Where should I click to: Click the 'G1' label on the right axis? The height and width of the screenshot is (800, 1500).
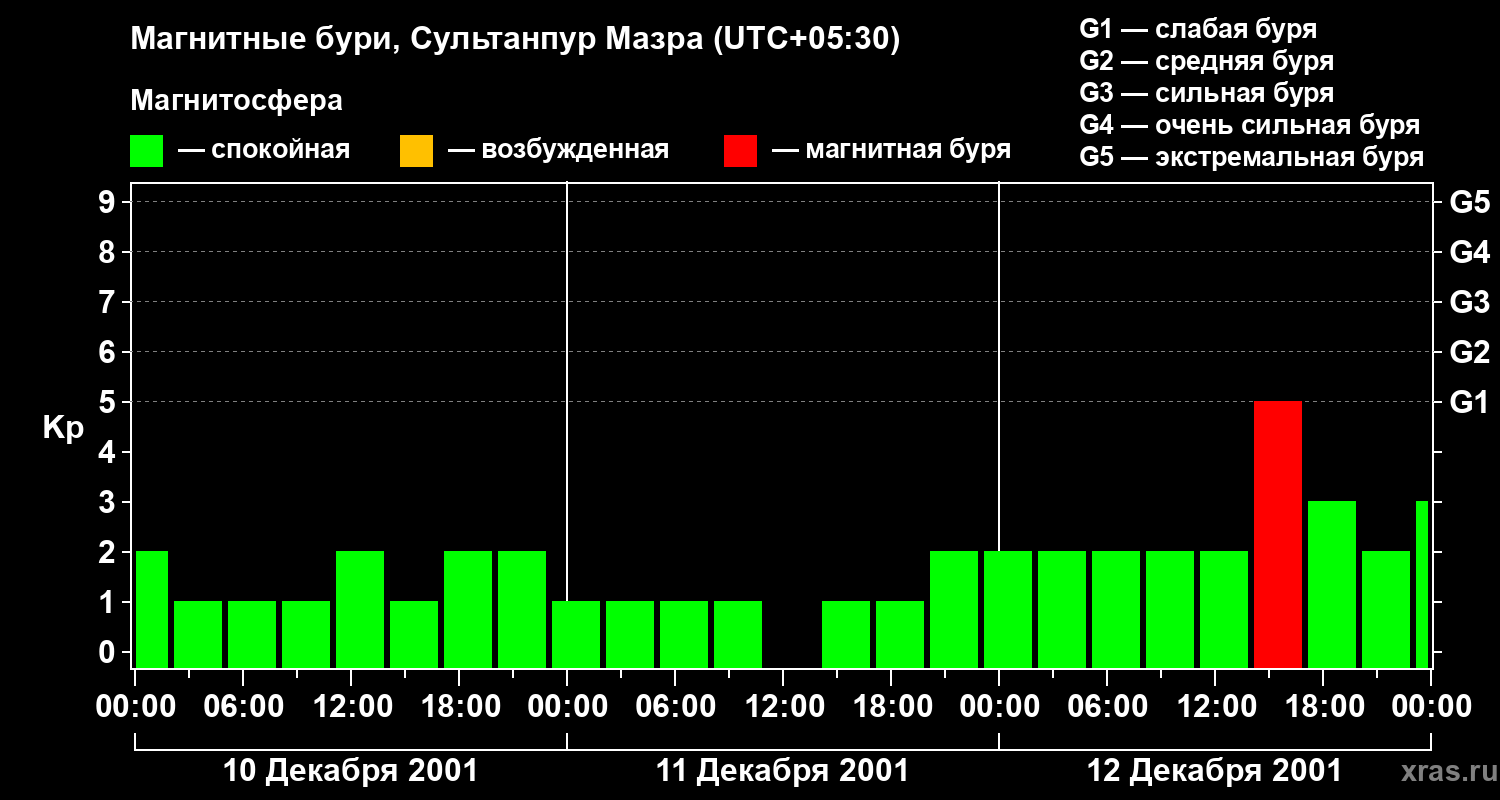pyautogui.click(x=1470, y=402)
